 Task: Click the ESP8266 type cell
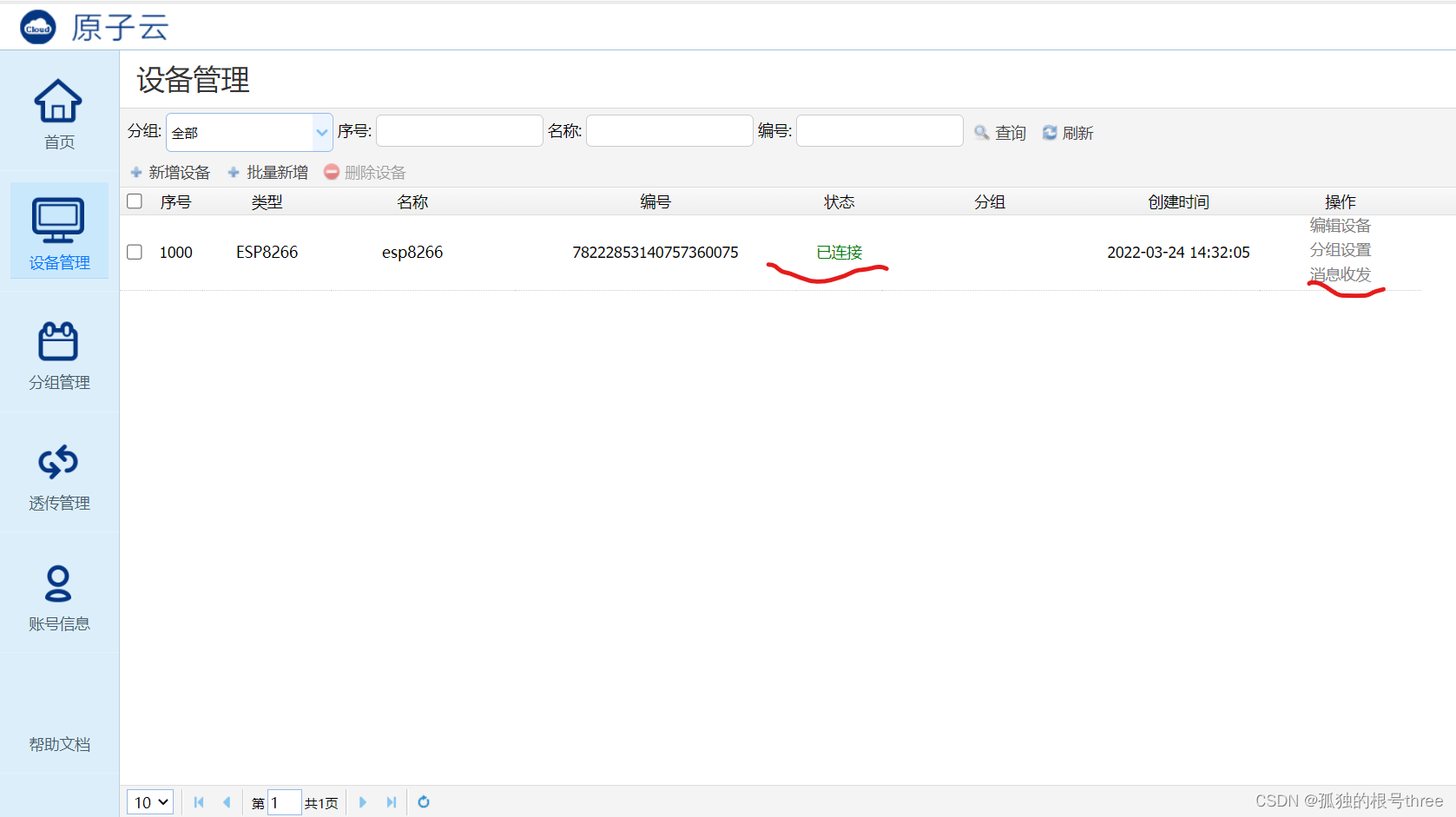(267, 253)
